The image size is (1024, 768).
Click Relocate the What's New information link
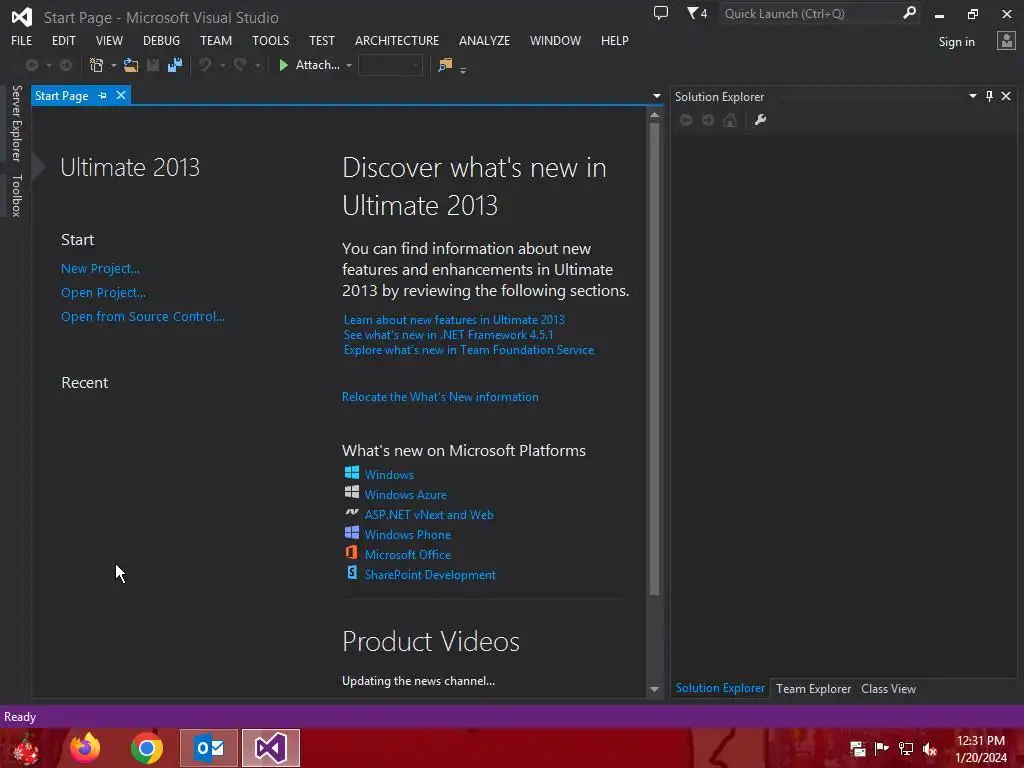coord(440,396)
